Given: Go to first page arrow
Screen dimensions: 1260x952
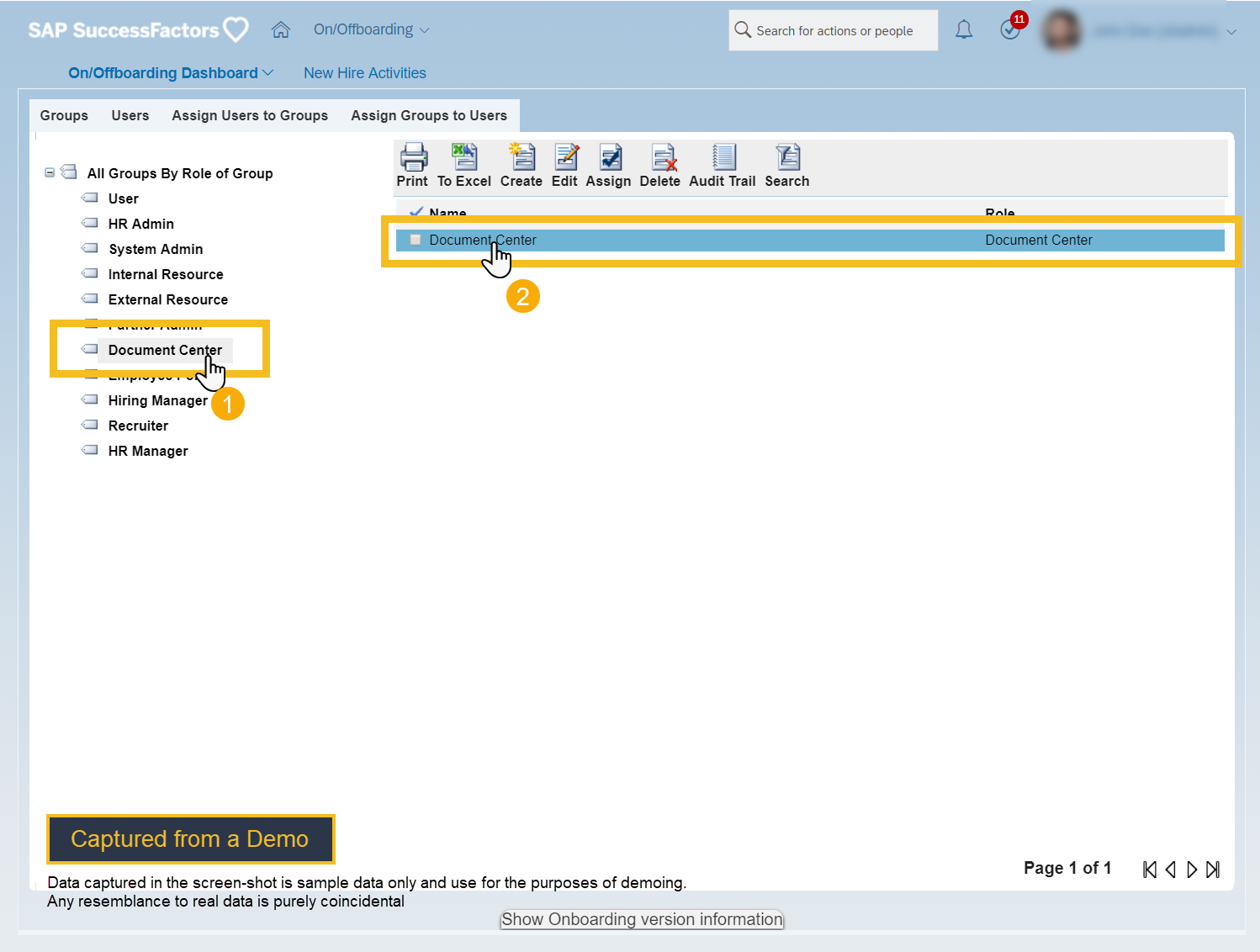Looking at the screenshot, I should pos(1150,870).
